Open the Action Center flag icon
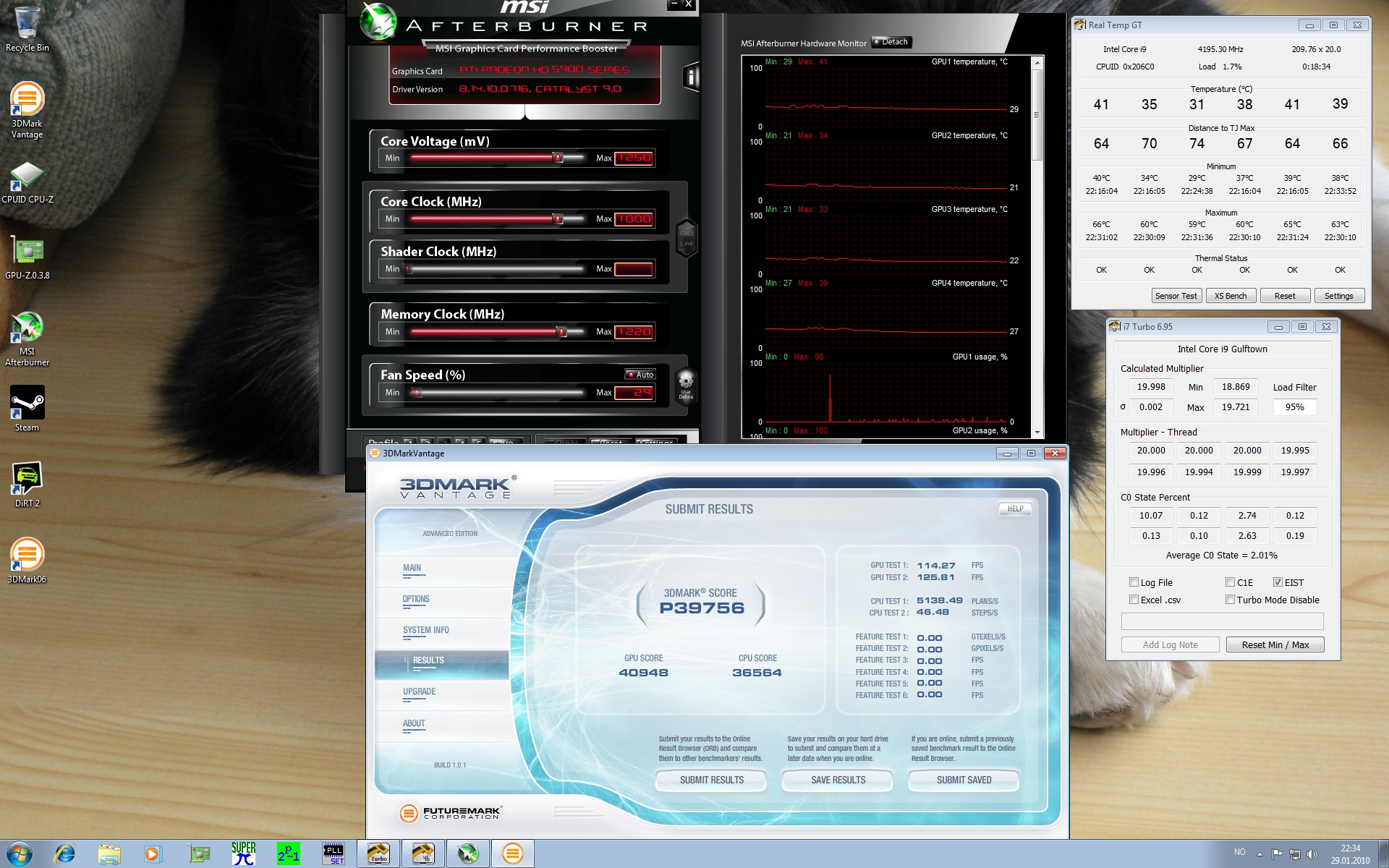 tap(1277, 854)
